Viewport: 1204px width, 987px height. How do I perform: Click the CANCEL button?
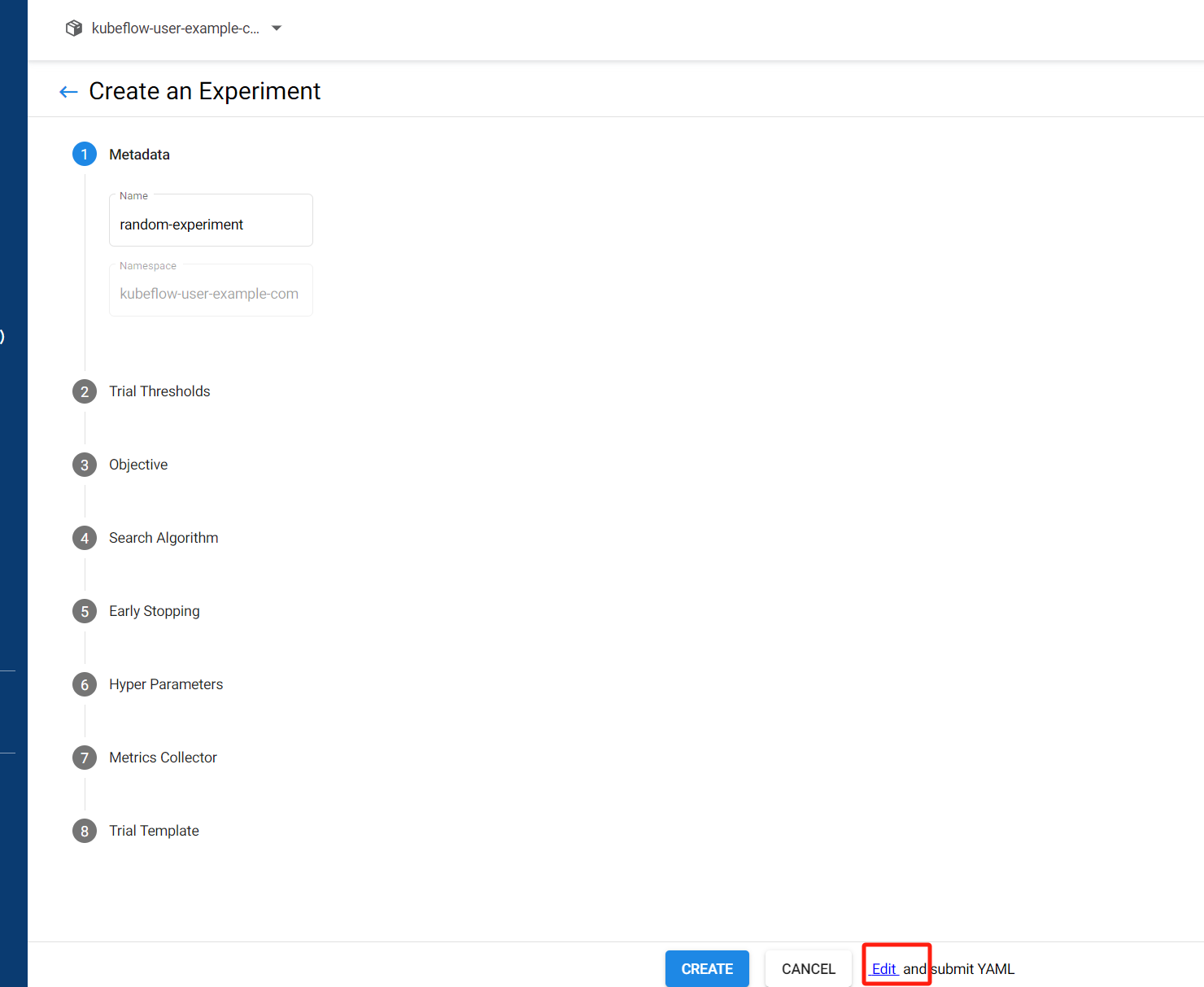[x=809, y=969]
